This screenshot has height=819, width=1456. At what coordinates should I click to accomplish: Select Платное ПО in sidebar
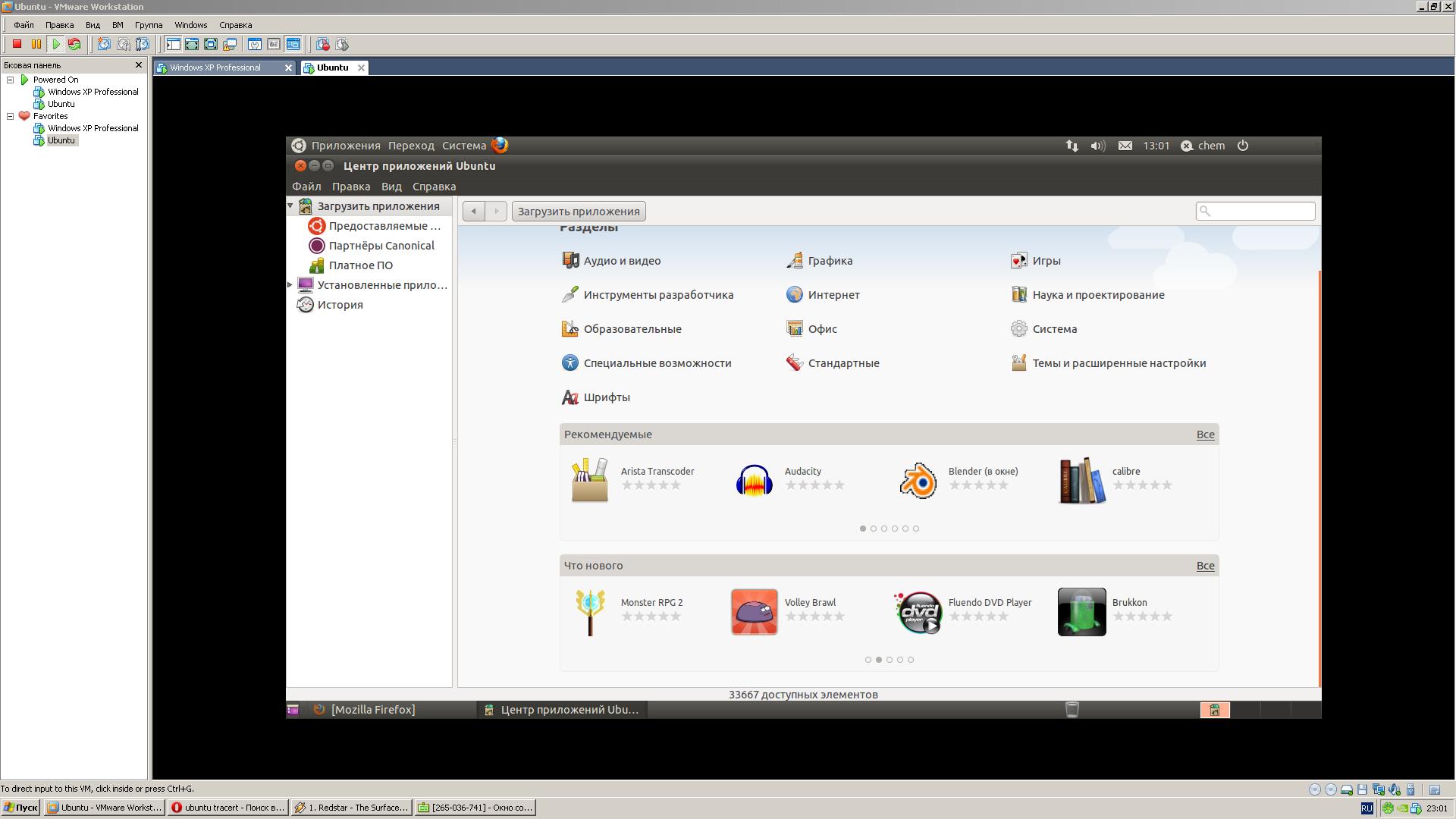[351, 265]
